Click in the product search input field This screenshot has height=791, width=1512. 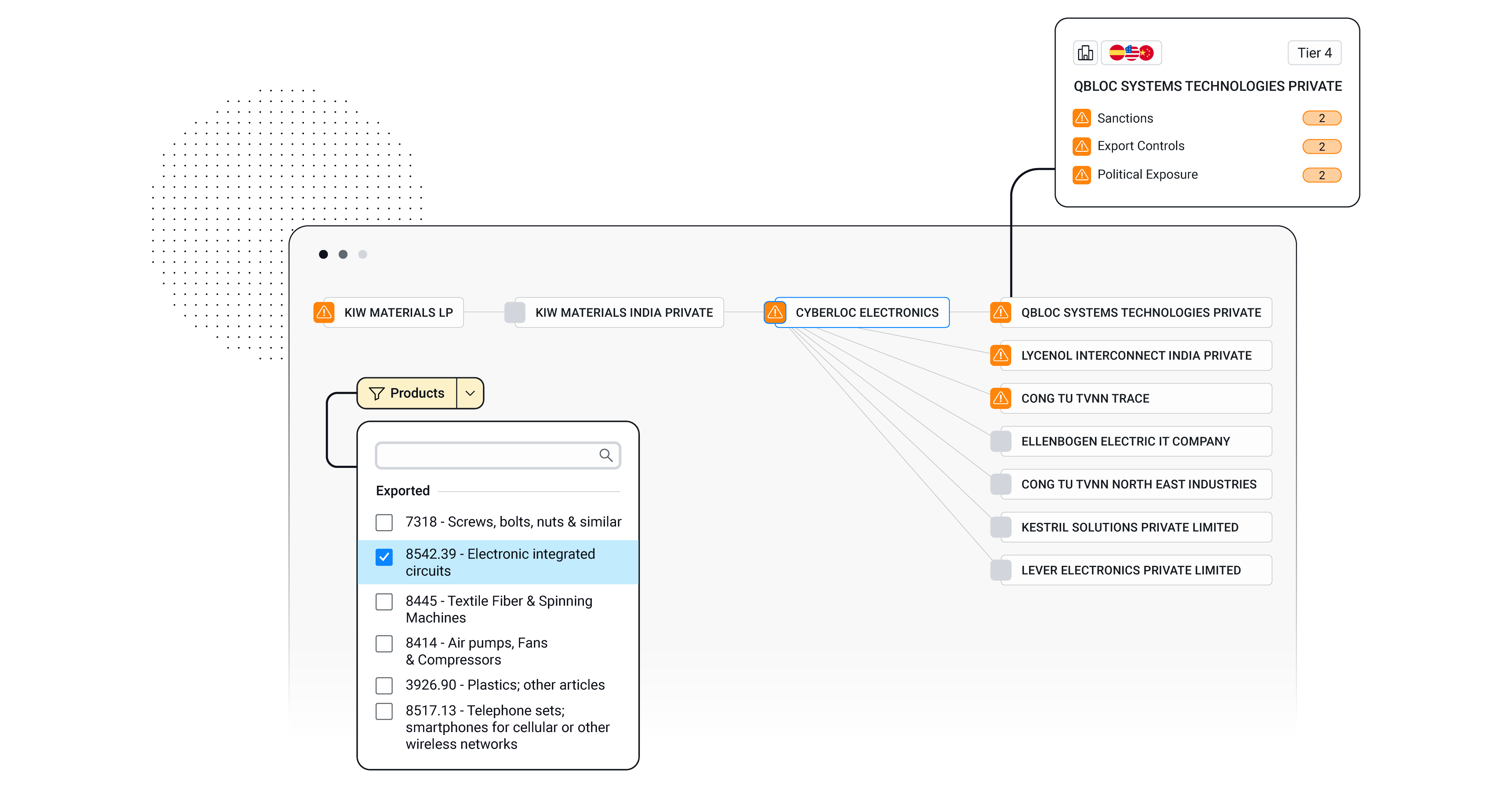click(x=498, y=455)
